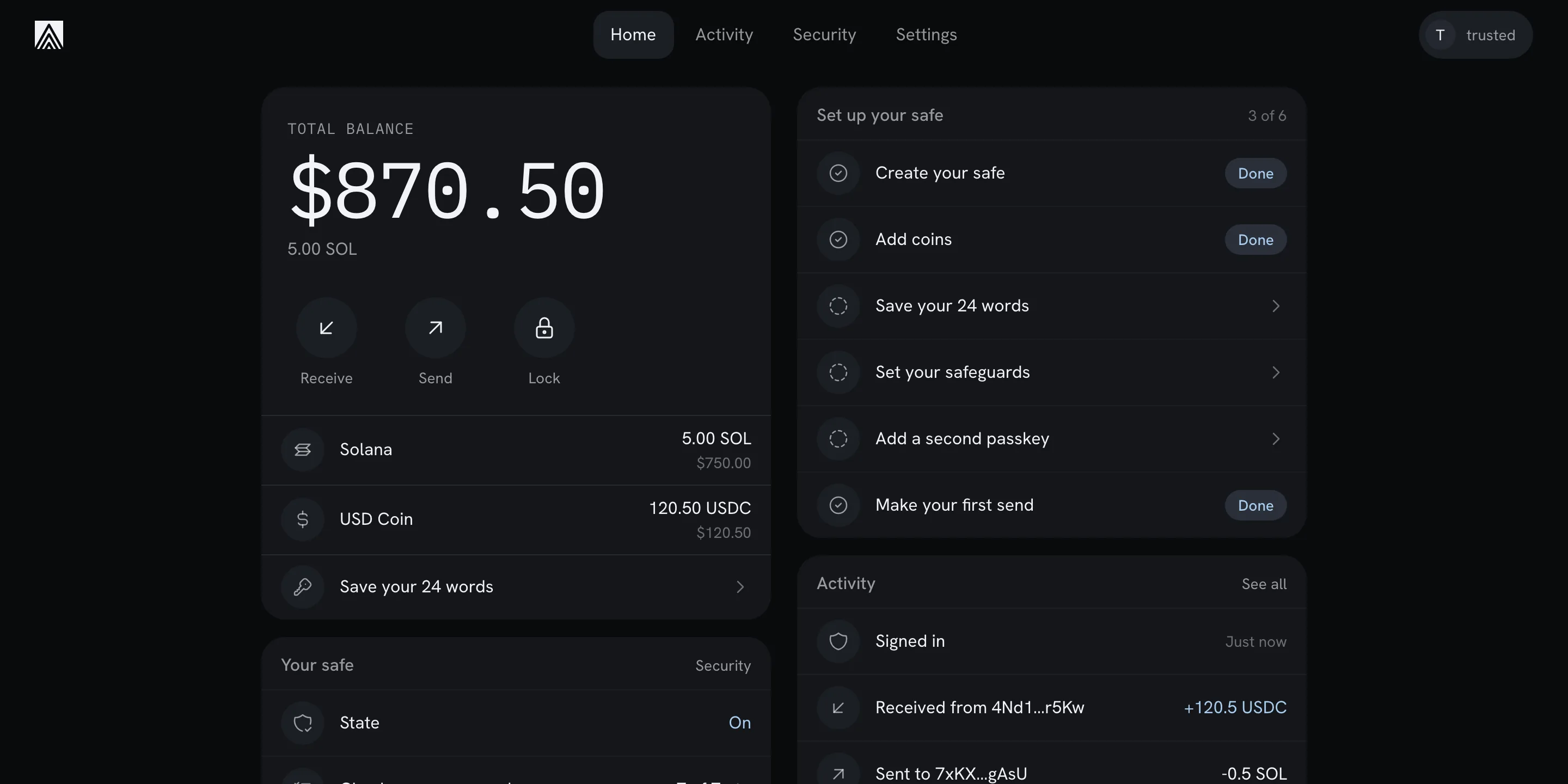Click the Security link in Your safe panel
Screen dimensions: 1568x784
pos(722,665)
